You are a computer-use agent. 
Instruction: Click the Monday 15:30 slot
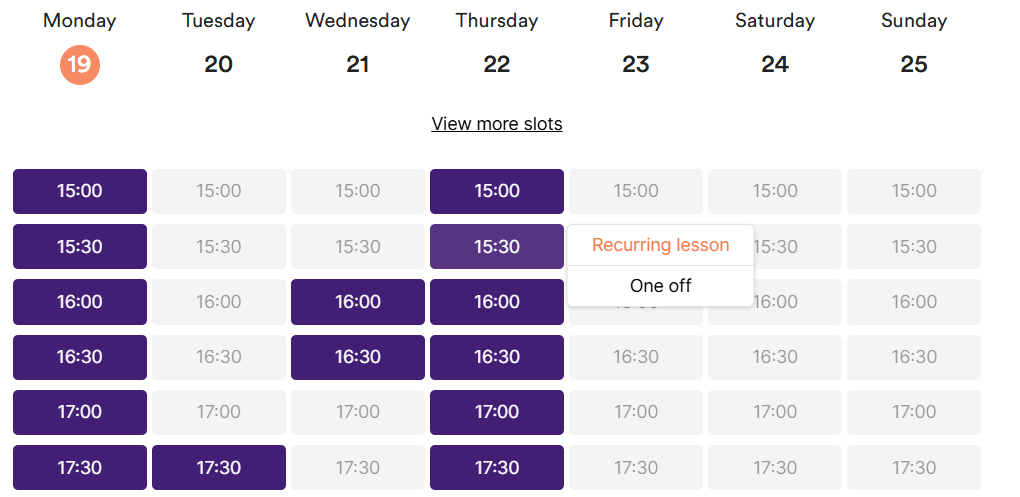[80, 246]
